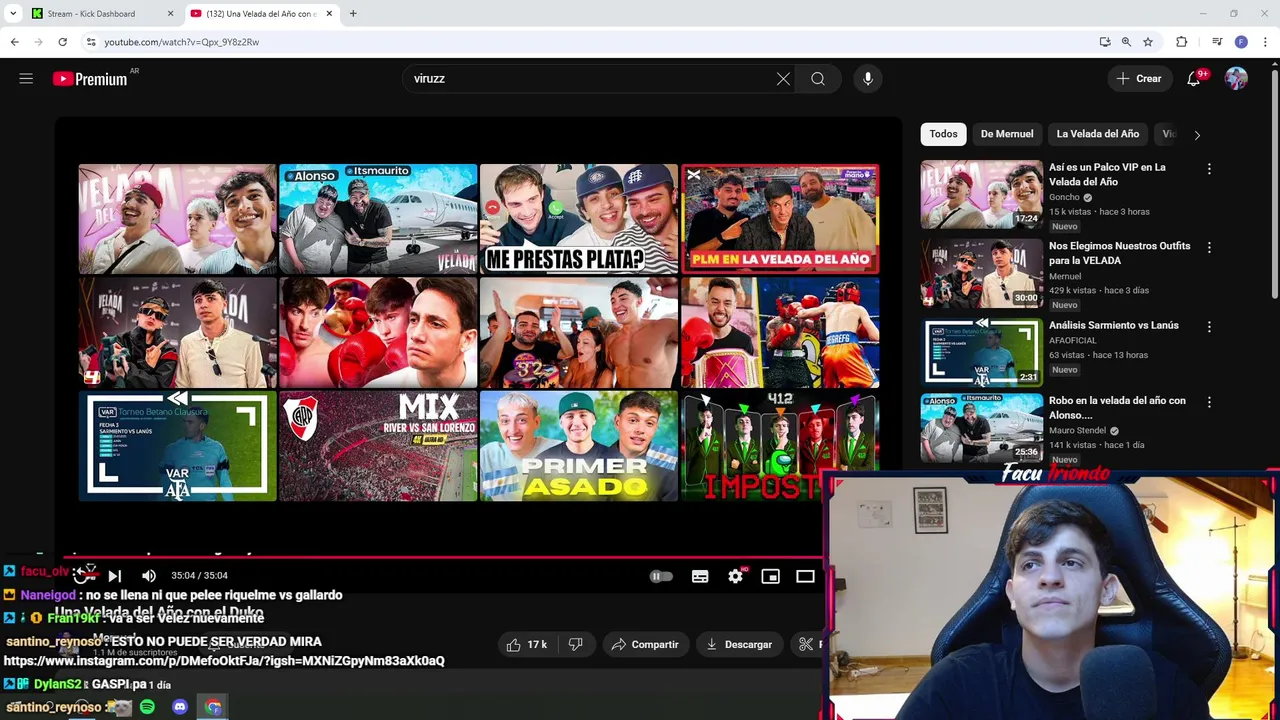This screenshot has width=1280, height=720.
Task: Install the app from the address bar icon
Action: 1105,42
